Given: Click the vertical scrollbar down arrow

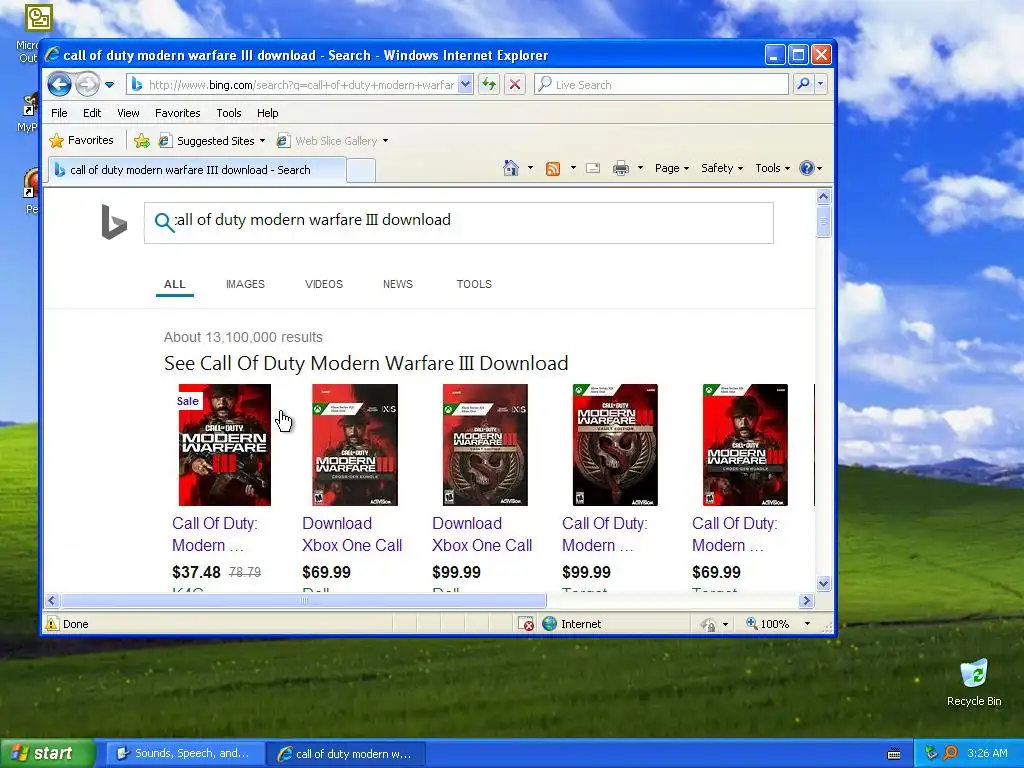Looking at the screenshot, I should point(824,583).
